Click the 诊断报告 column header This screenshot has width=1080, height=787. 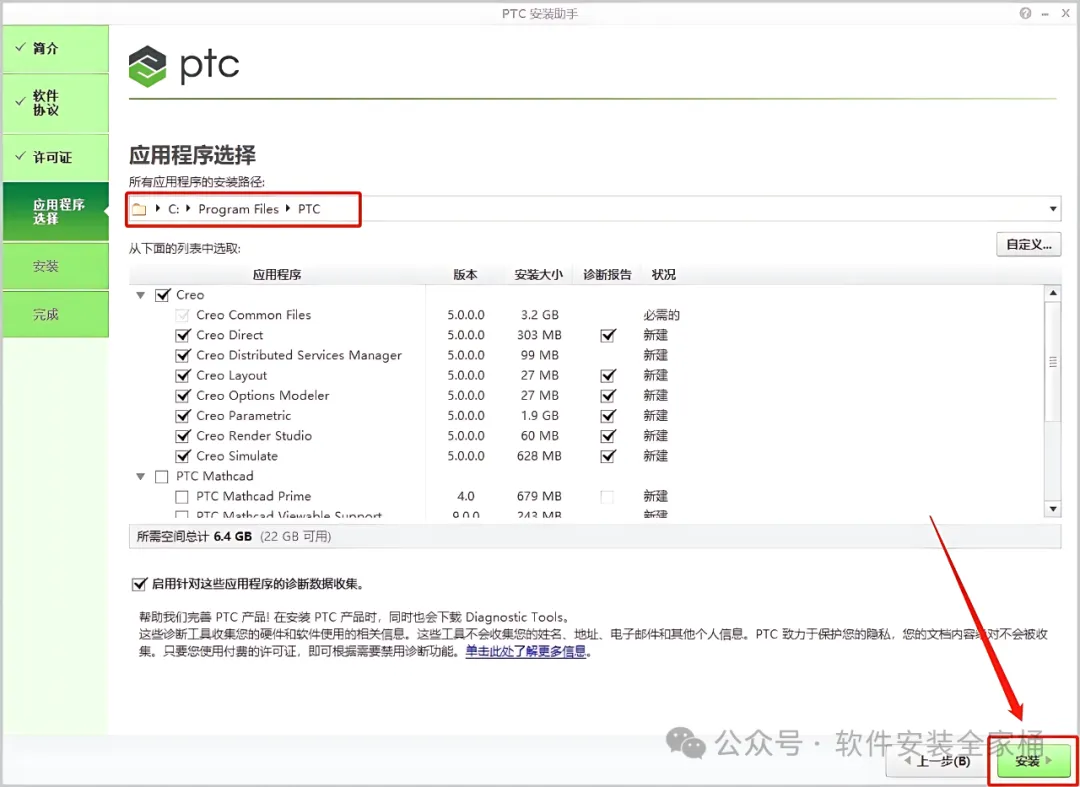[607, 275]
